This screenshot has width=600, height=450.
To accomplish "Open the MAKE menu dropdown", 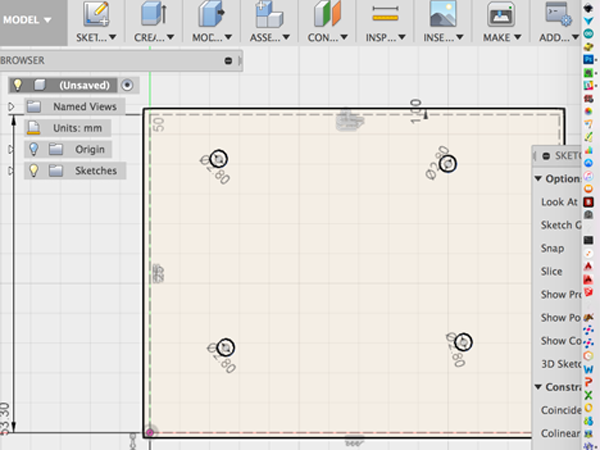I will pyautogui.click(x=502, y=38).
